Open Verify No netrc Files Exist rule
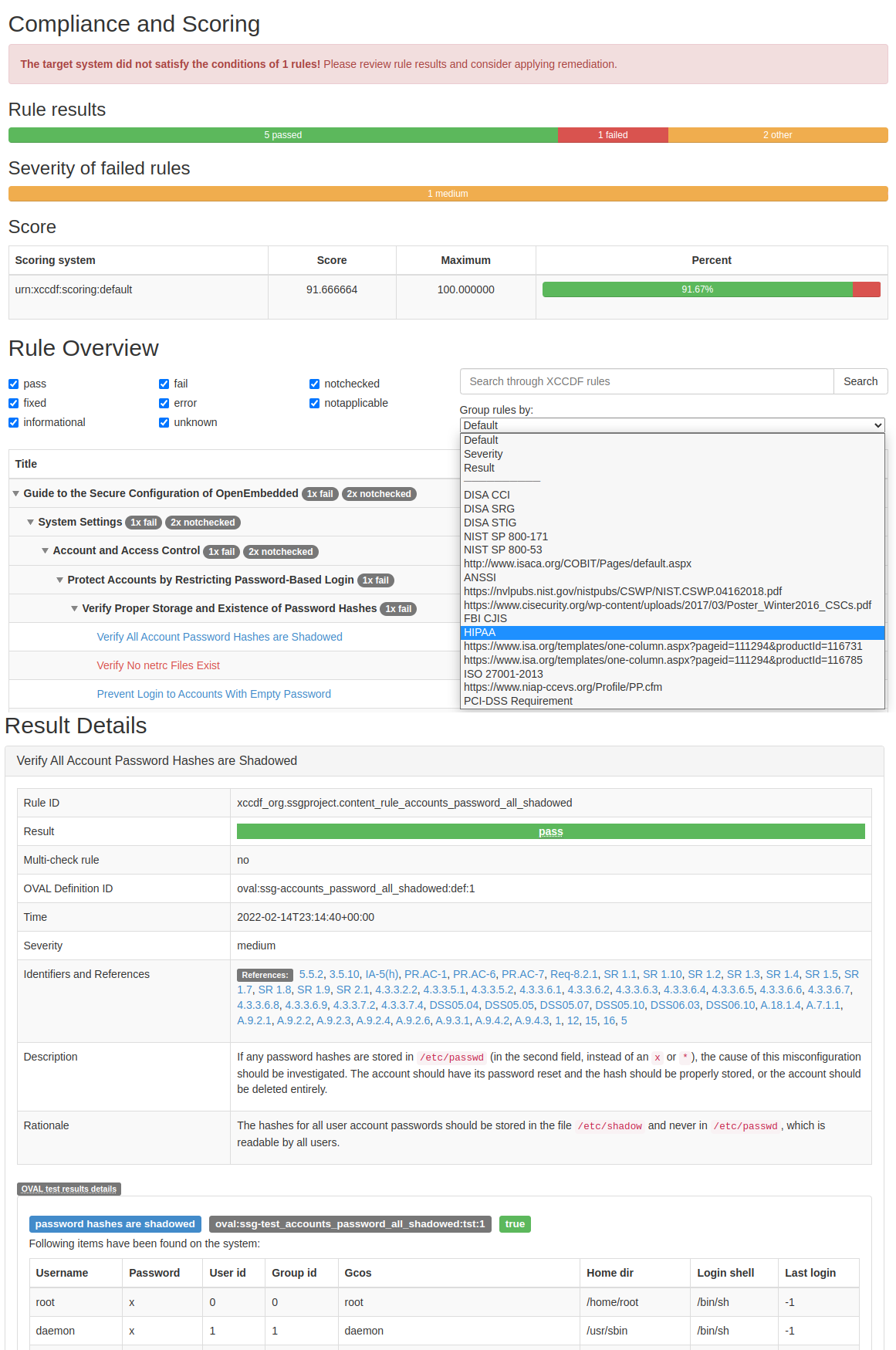896x1350 pixels. [158, 666]
